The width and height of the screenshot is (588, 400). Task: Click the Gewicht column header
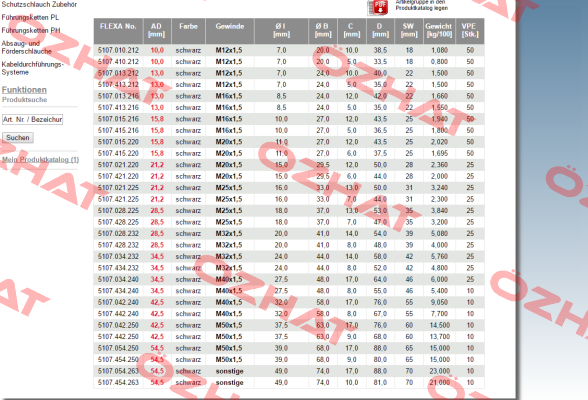click(x=439, y=31)
